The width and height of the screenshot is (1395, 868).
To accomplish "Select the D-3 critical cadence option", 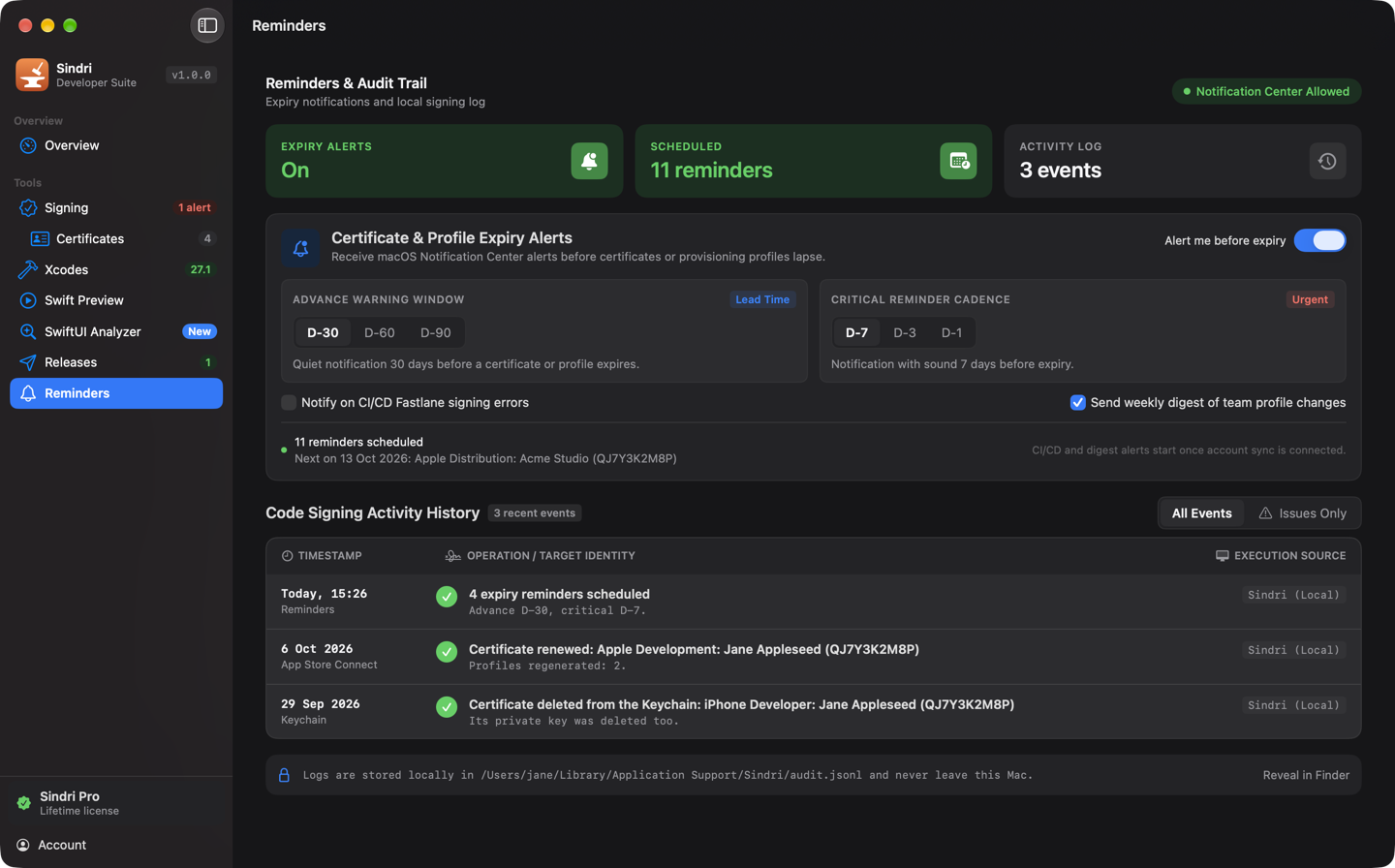I will [x=904, y=332].
